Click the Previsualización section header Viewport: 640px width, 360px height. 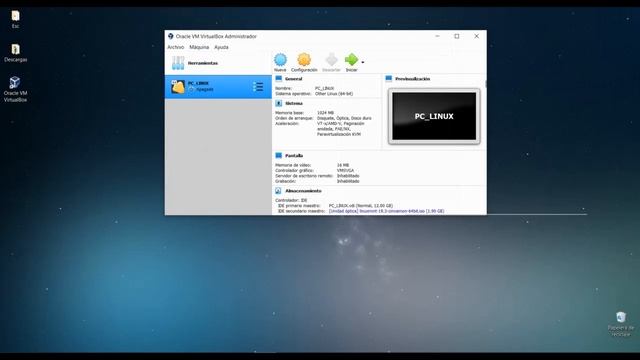point(412,79)
